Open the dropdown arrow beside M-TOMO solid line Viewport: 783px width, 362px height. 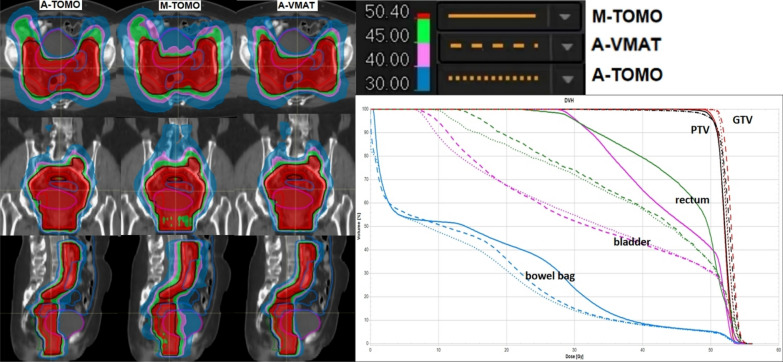click(x=564, y=16)
